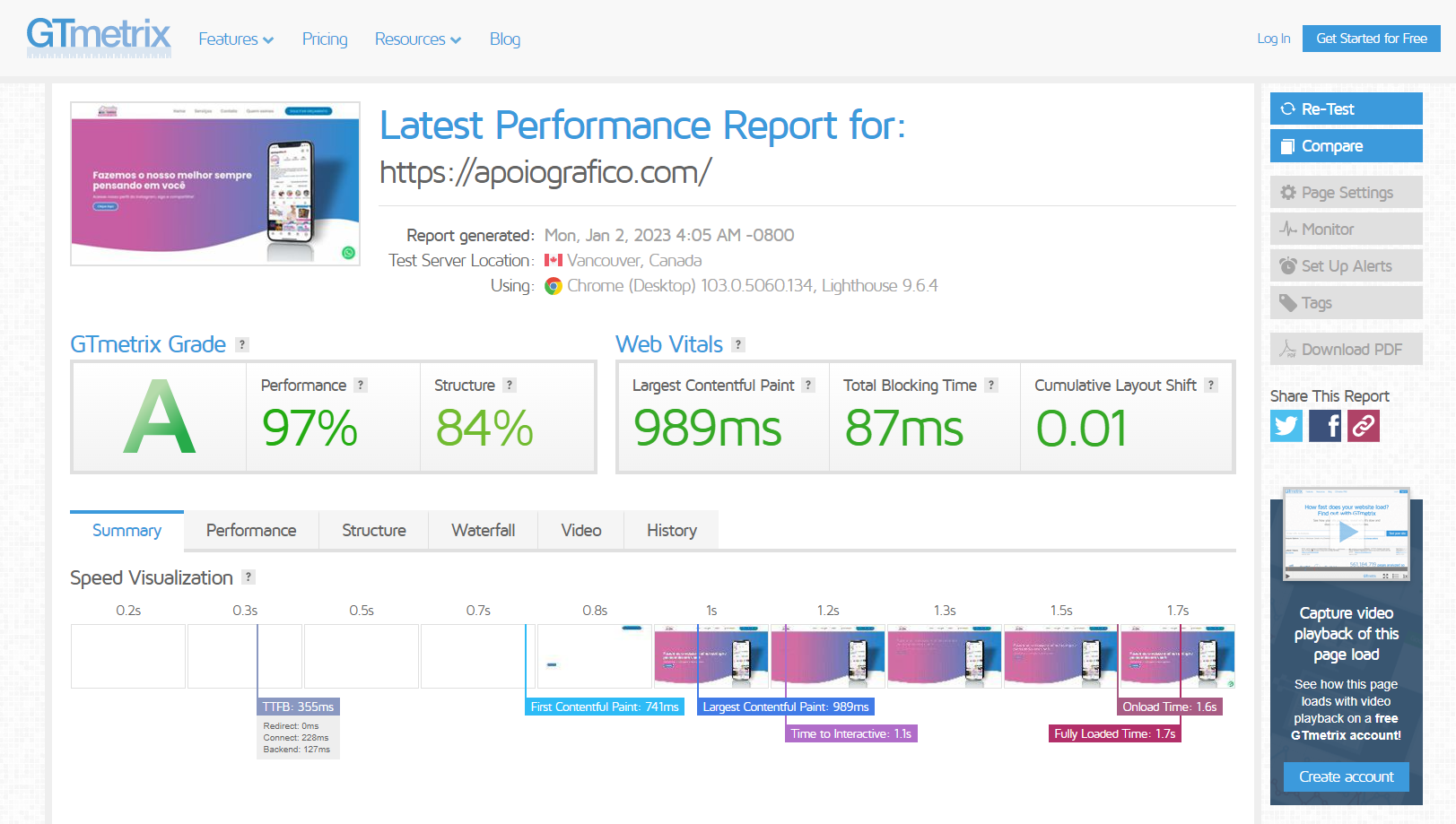This screenshot has width=1456, height=824.
Task: Switch to the Performance tab
Action: (251, 530)
